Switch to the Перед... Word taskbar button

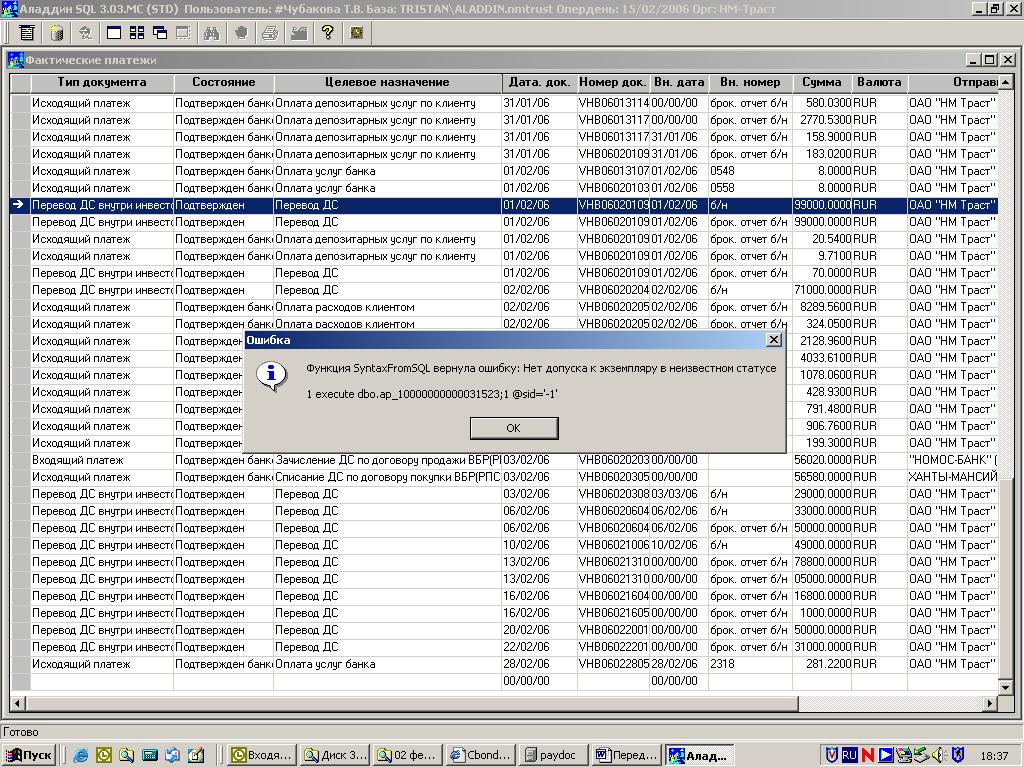(626, 755)
